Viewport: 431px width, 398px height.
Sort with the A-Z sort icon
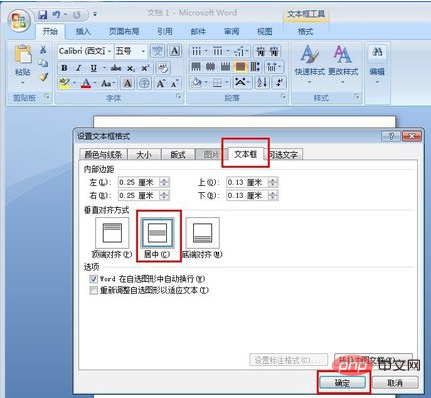(262, 82)
